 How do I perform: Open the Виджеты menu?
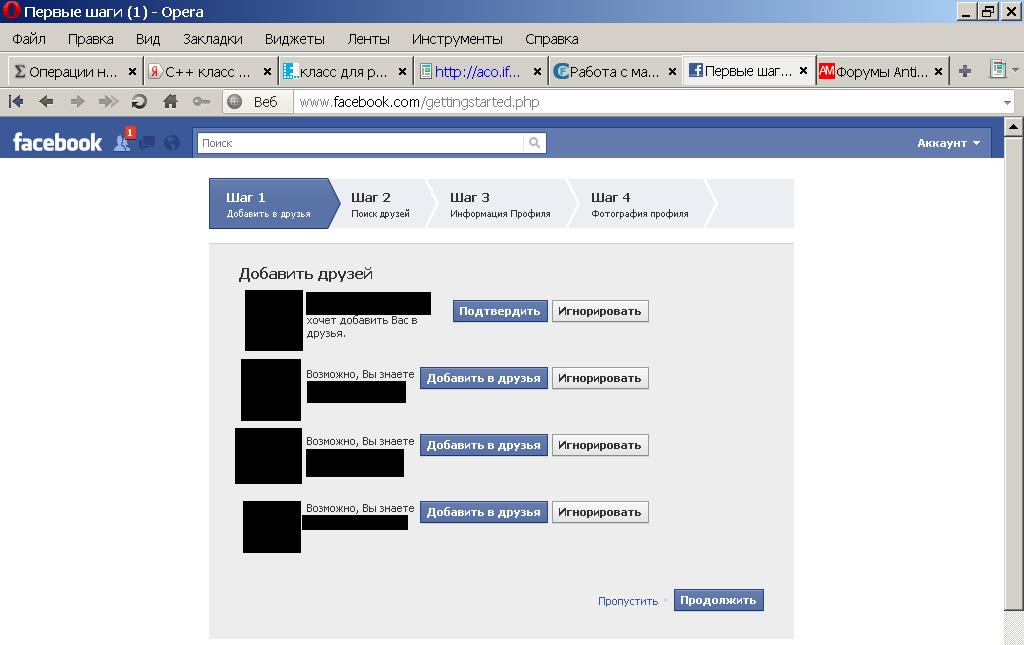[x=295, y=39]
